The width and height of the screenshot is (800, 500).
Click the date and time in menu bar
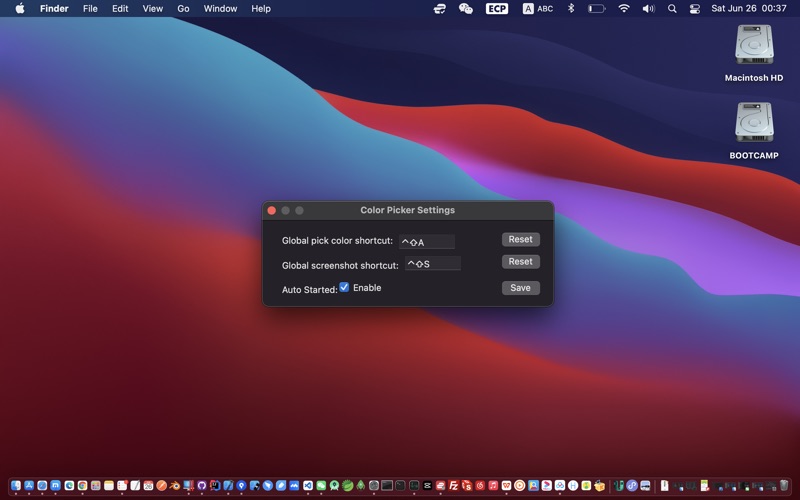click(749, 9)
